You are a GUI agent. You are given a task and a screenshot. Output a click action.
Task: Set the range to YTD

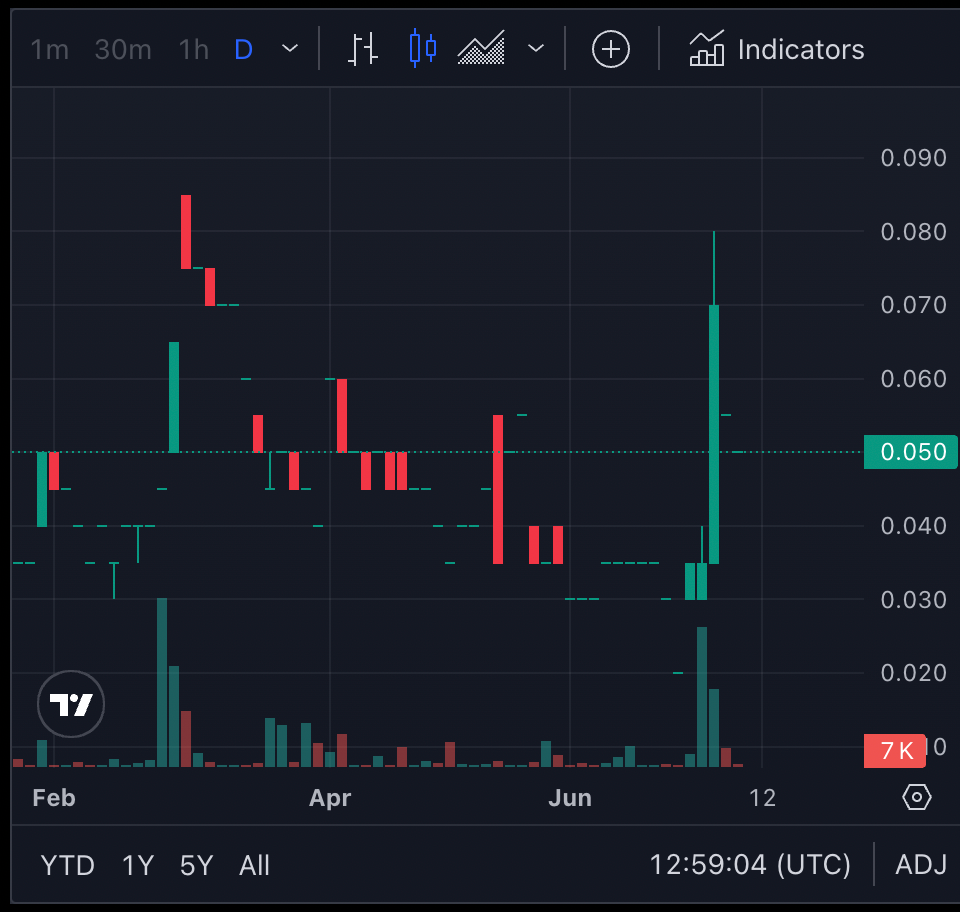pyautogui.click(x=68, y=865)
